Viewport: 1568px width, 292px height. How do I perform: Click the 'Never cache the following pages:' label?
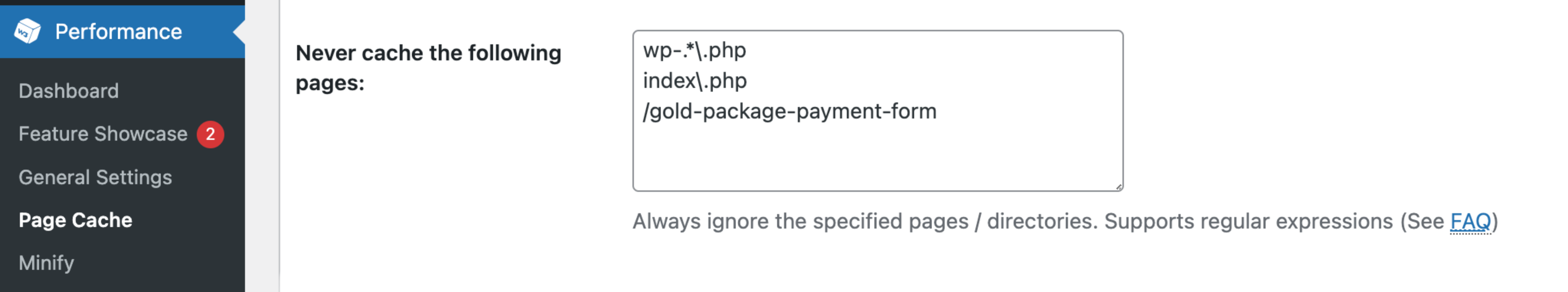[x=428, y=68]
